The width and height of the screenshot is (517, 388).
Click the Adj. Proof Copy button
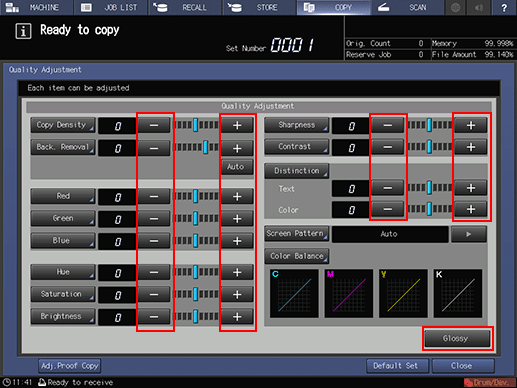pyautogui.click(x=70, y=366)
